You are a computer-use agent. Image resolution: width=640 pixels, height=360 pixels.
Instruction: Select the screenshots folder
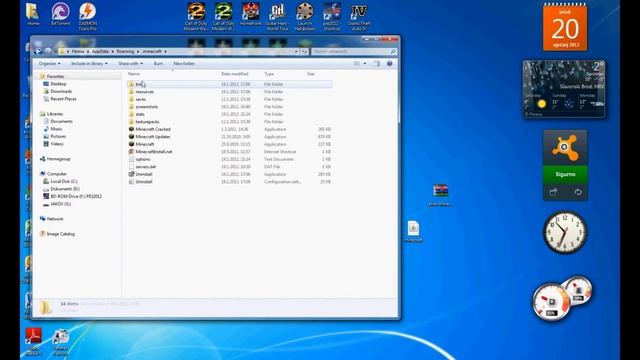click(230, 107)
